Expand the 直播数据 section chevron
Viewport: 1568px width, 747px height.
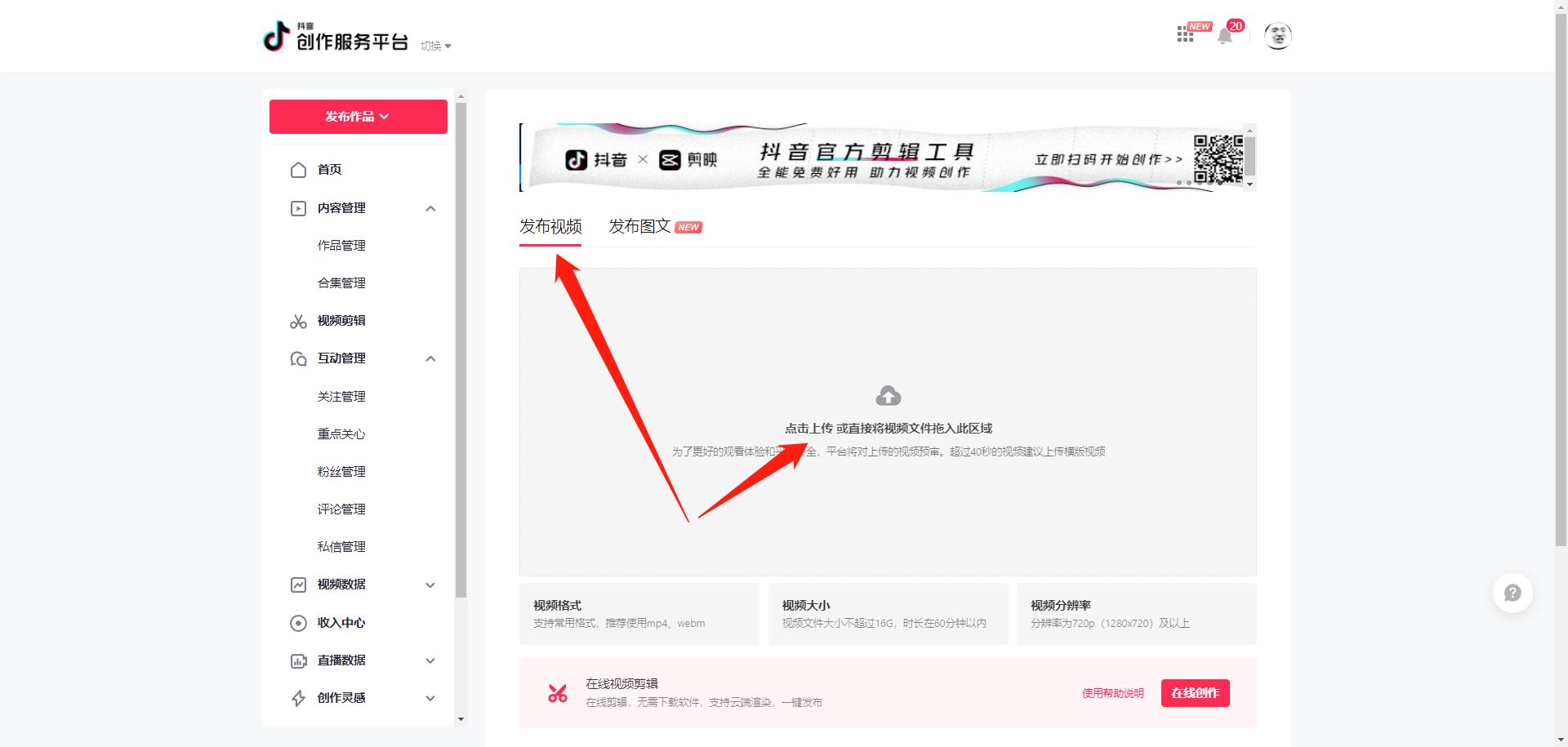pos(430,660)
